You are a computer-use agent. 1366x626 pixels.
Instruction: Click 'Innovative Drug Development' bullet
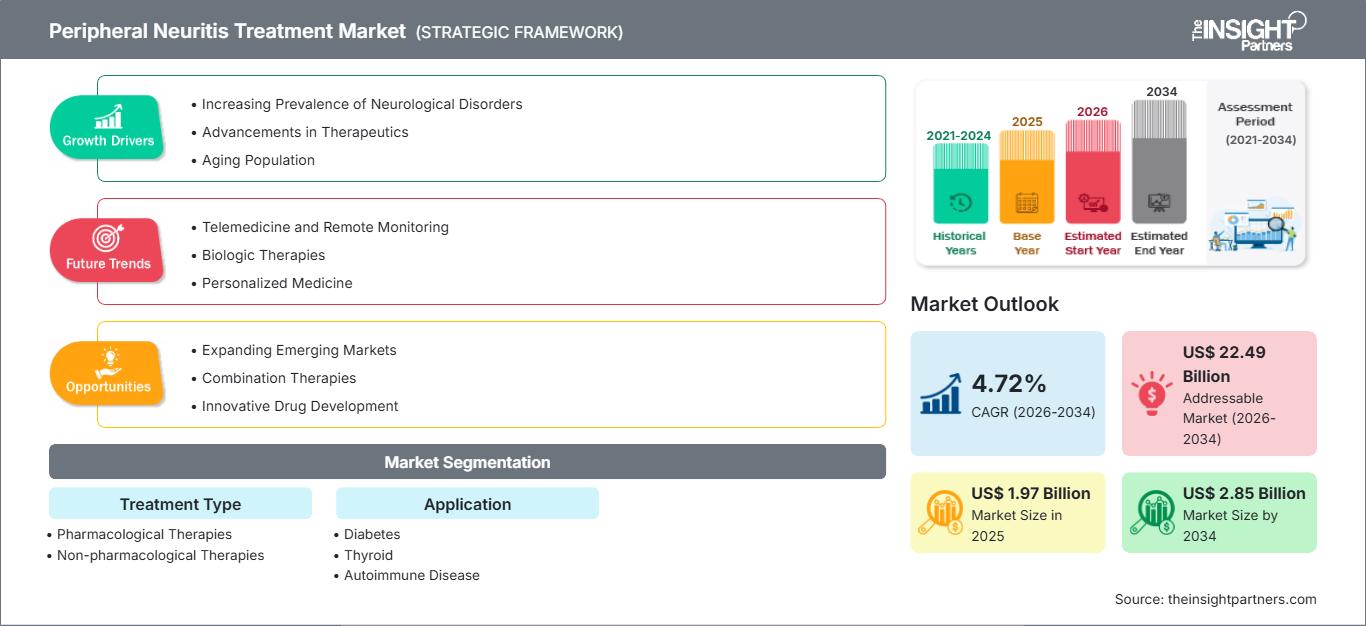(300, 406)
